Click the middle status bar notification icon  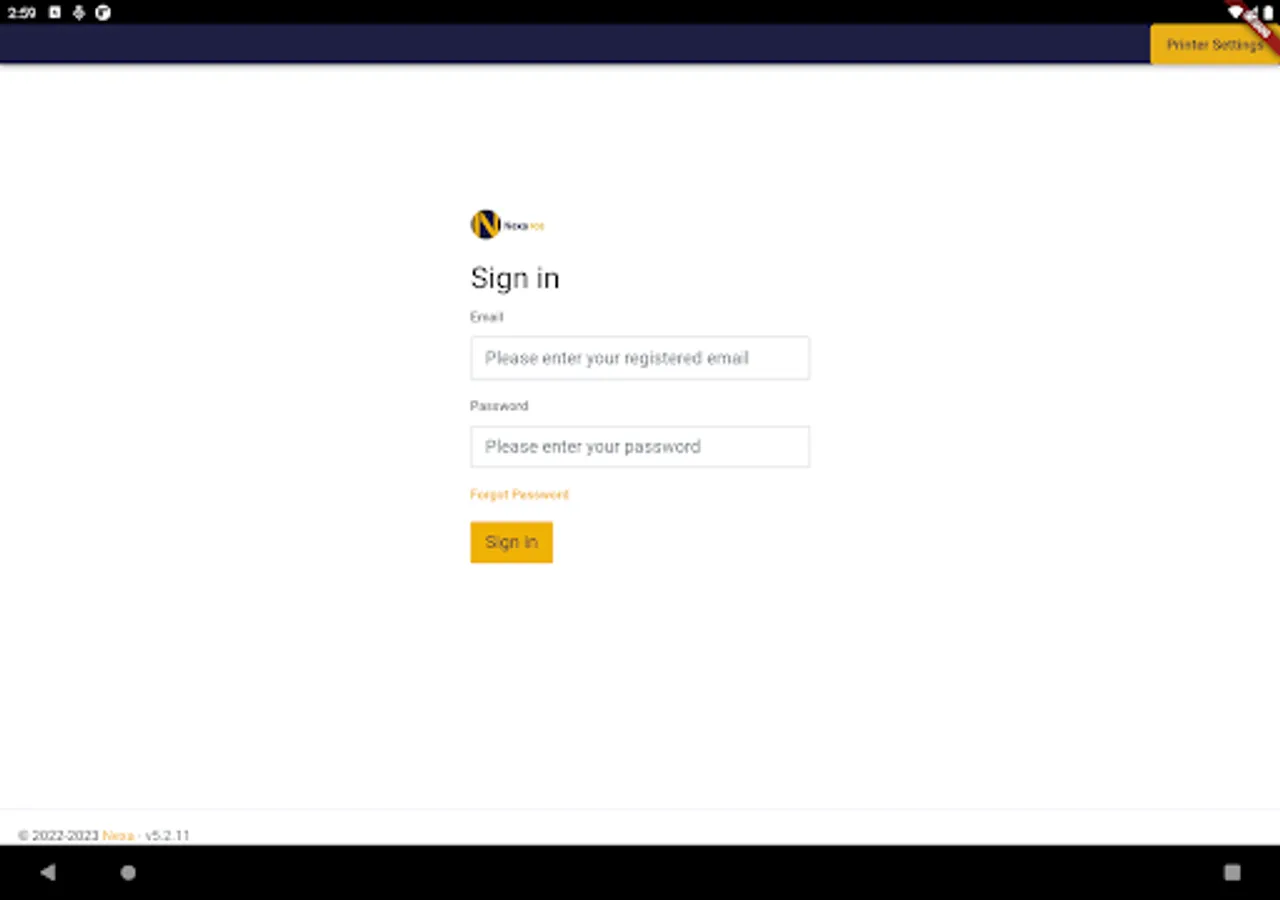coord(79,13)
